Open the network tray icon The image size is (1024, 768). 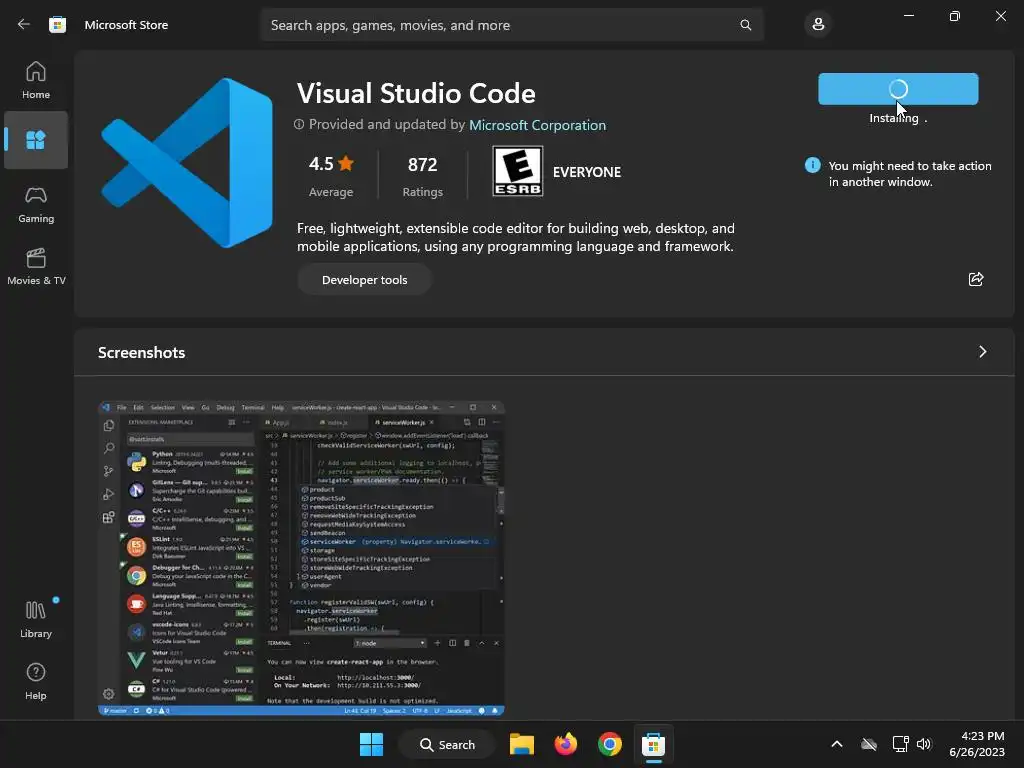tap(900, 744)
